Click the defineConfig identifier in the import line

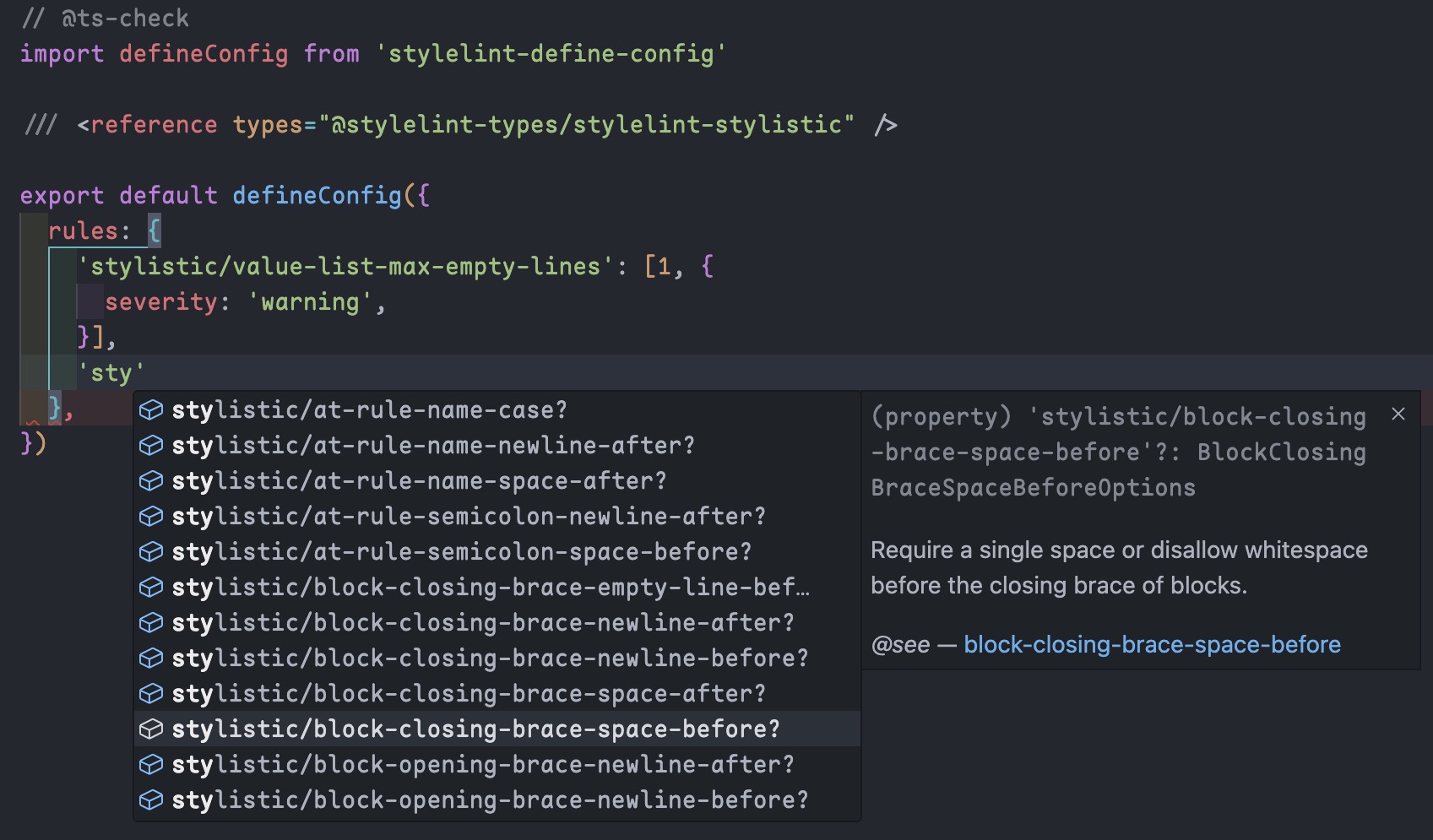pos(204,54)
